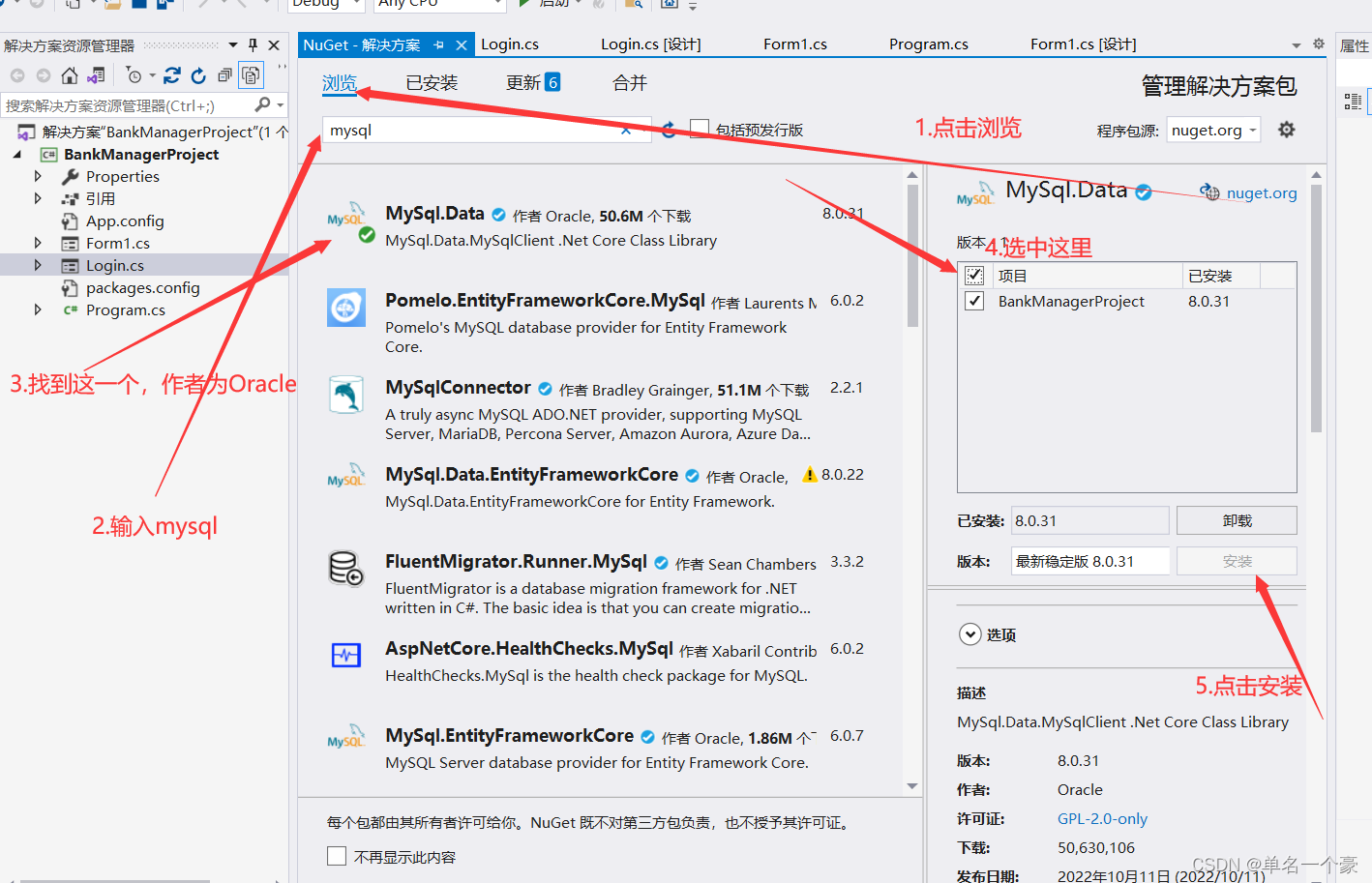Switch to the 已安装 installed tab
The width and height of the screenshot is (1372, 883).
point(432,83)
